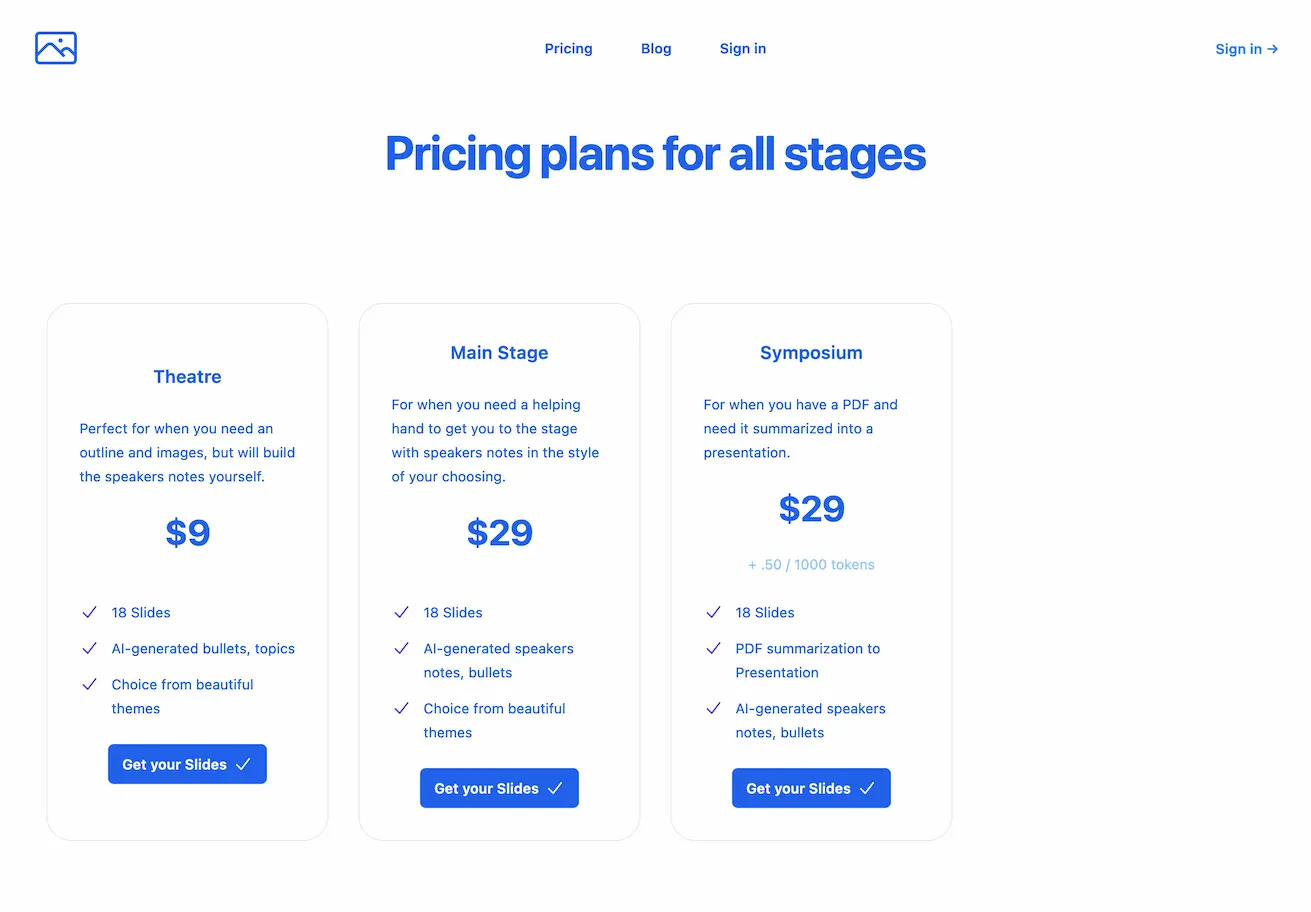Screen dimensions: 1311x912
Task: Click the Sign in link in the top right
Action: [1238, 48]
